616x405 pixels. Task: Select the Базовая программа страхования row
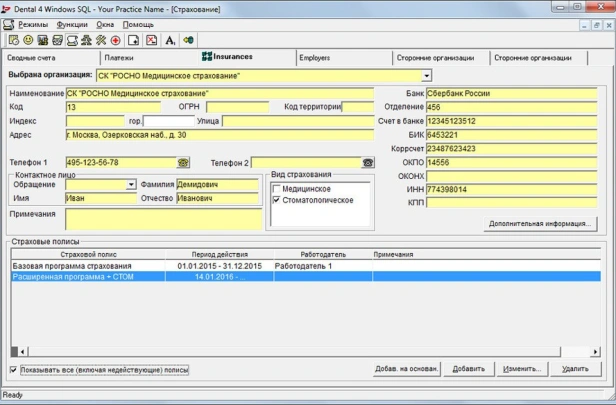coord(70,266)
